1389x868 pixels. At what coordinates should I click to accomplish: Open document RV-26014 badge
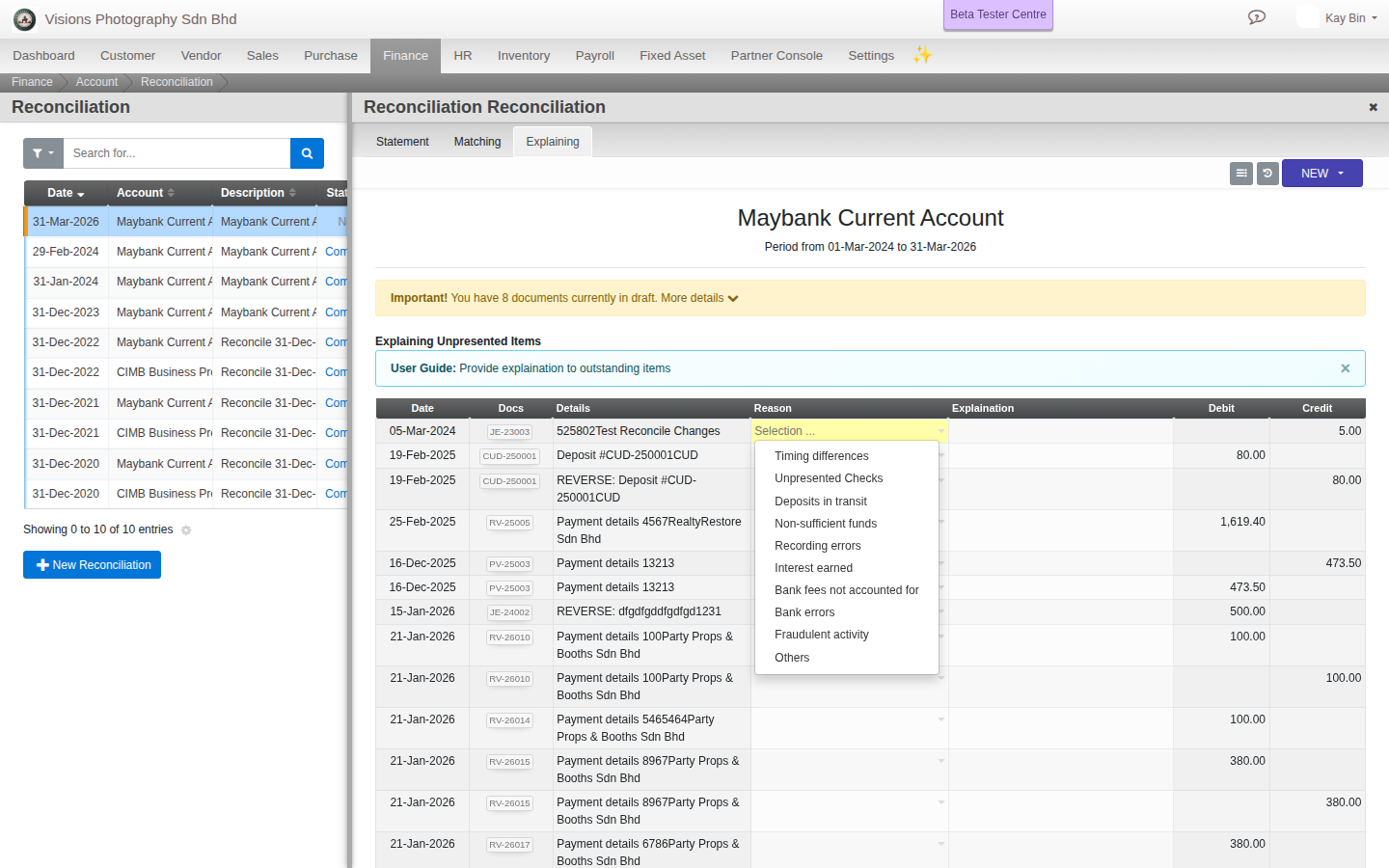pos(509,720)
